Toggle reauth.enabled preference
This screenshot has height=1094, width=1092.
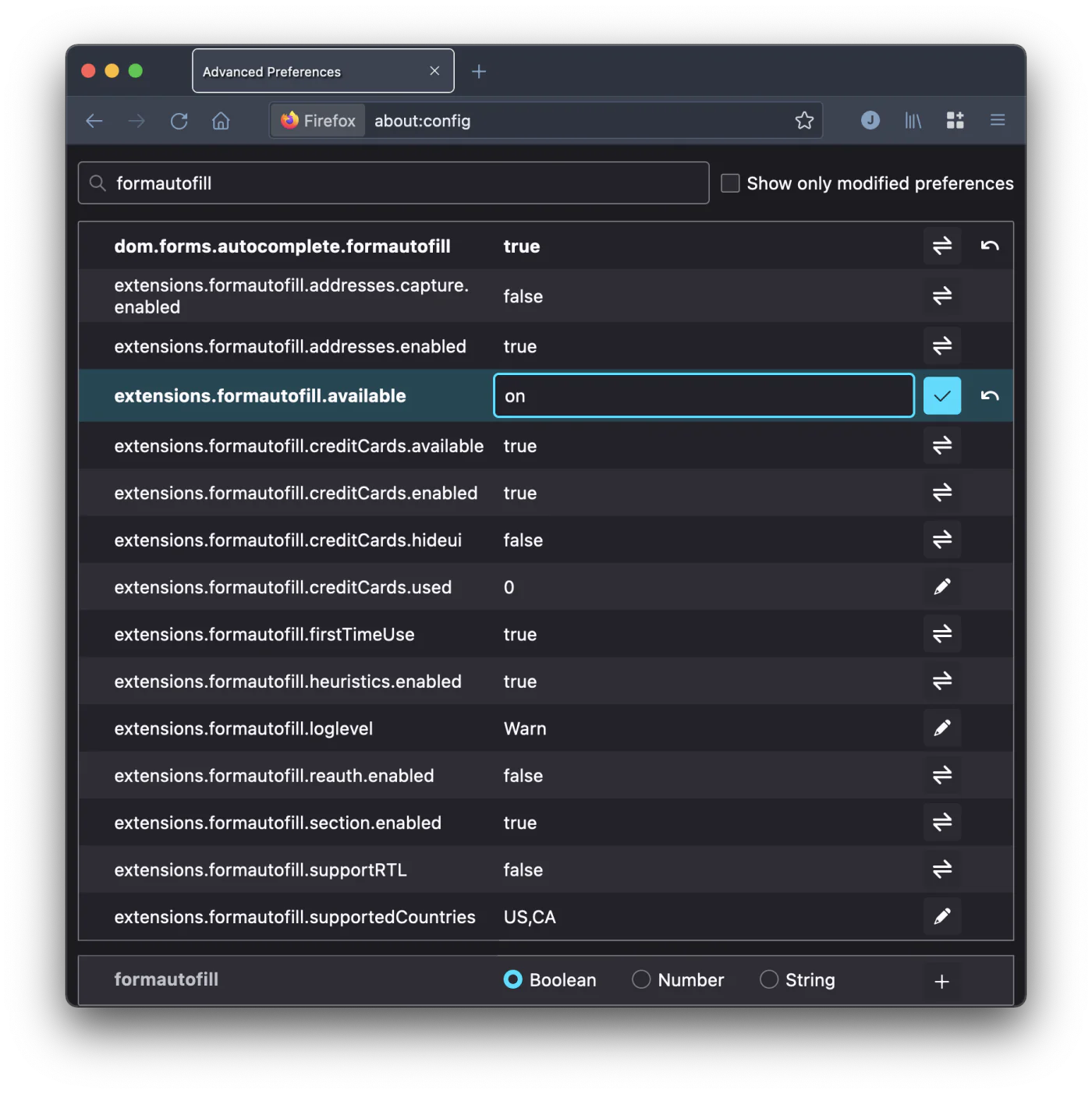click(942, 775)
